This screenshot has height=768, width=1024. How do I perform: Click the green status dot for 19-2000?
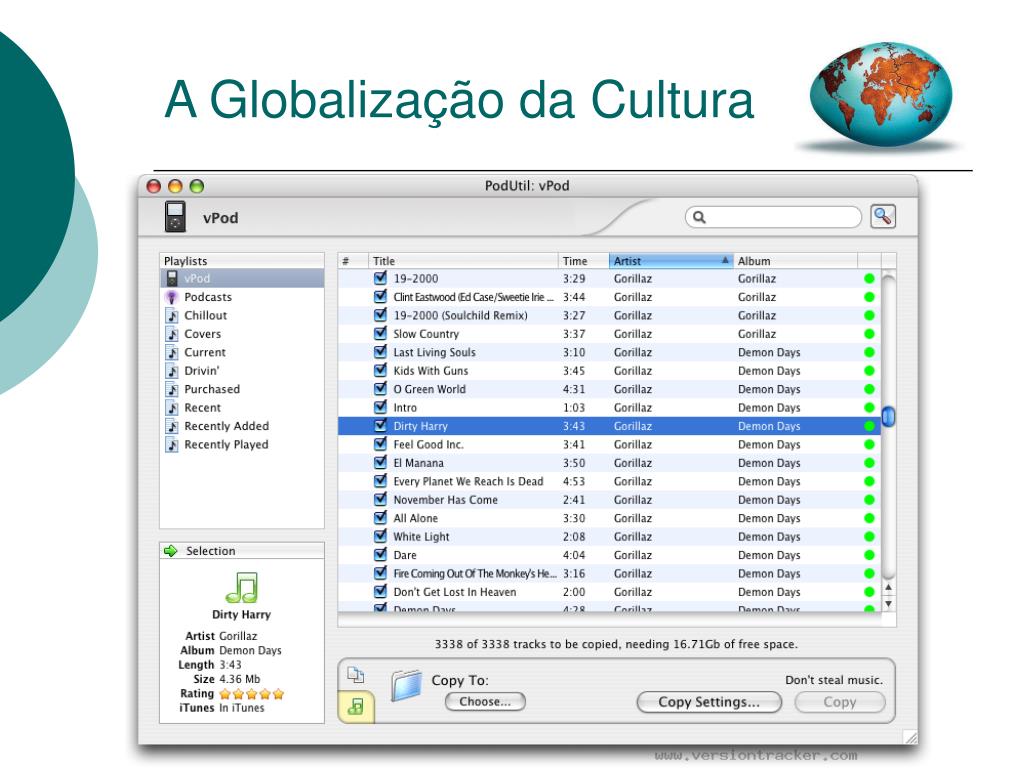click(869, 278)
